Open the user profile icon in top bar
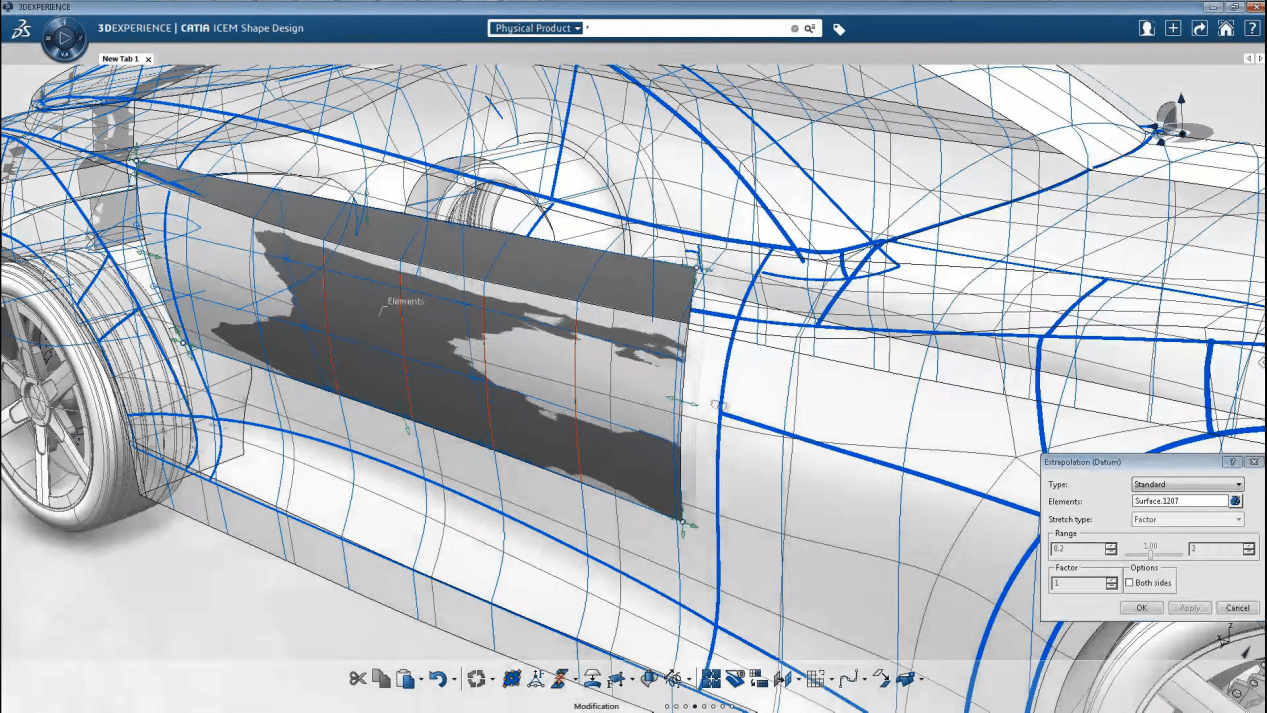The height and width of the screenshot is (713, 1267). (x=1147, y=29)
